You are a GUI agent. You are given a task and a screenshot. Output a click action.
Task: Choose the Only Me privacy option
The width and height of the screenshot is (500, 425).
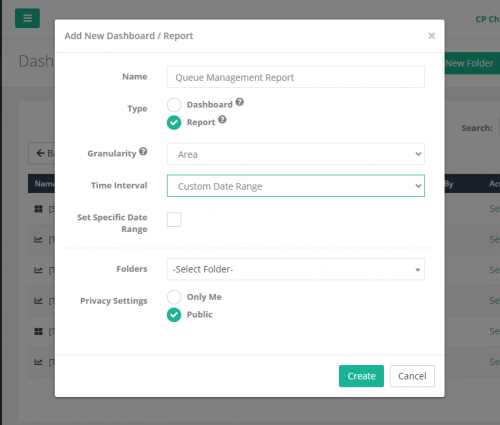pos(174,297)
